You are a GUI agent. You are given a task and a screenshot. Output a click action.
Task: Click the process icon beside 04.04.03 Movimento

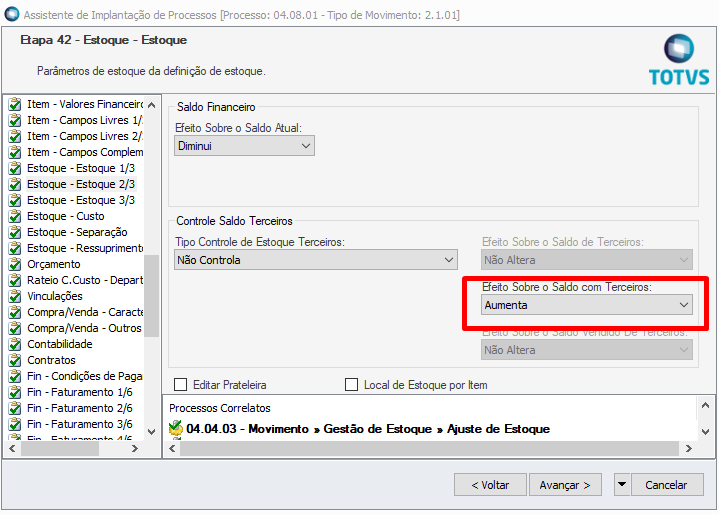point(176,428)
